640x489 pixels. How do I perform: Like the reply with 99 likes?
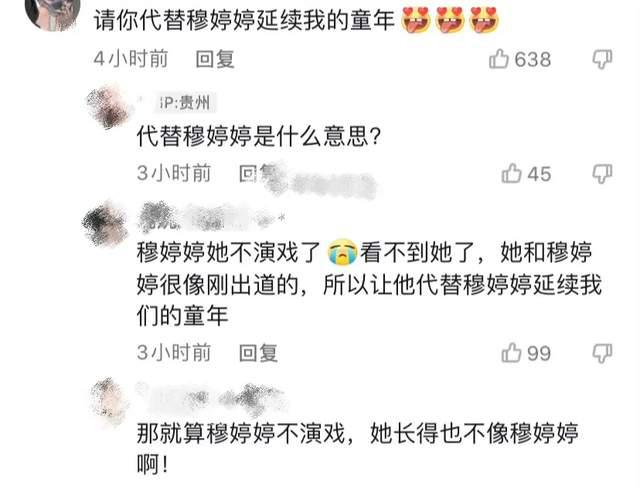pyautogui.click(x=511, y=353)
